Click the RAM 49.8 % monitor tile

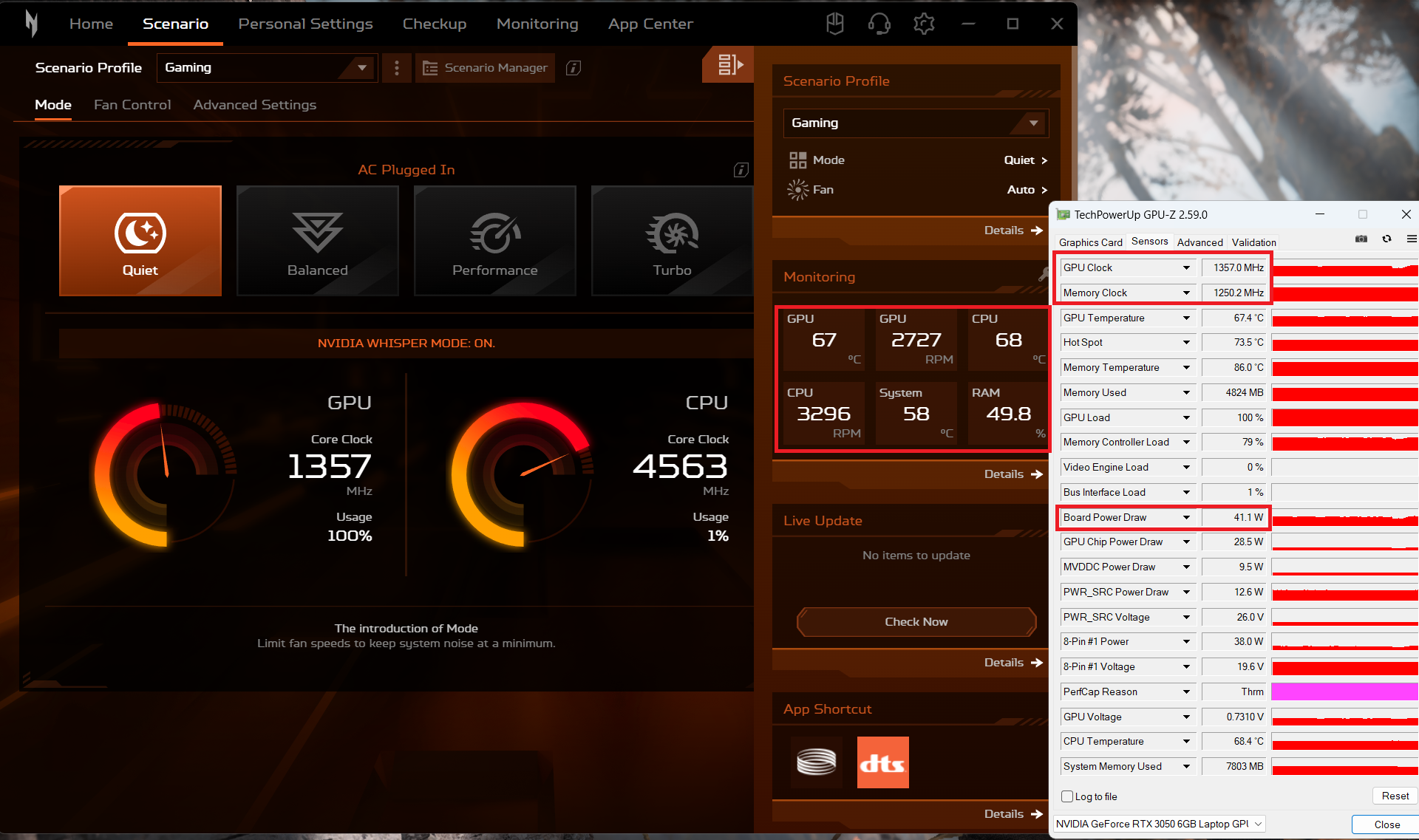click(x=1009, y=413)
